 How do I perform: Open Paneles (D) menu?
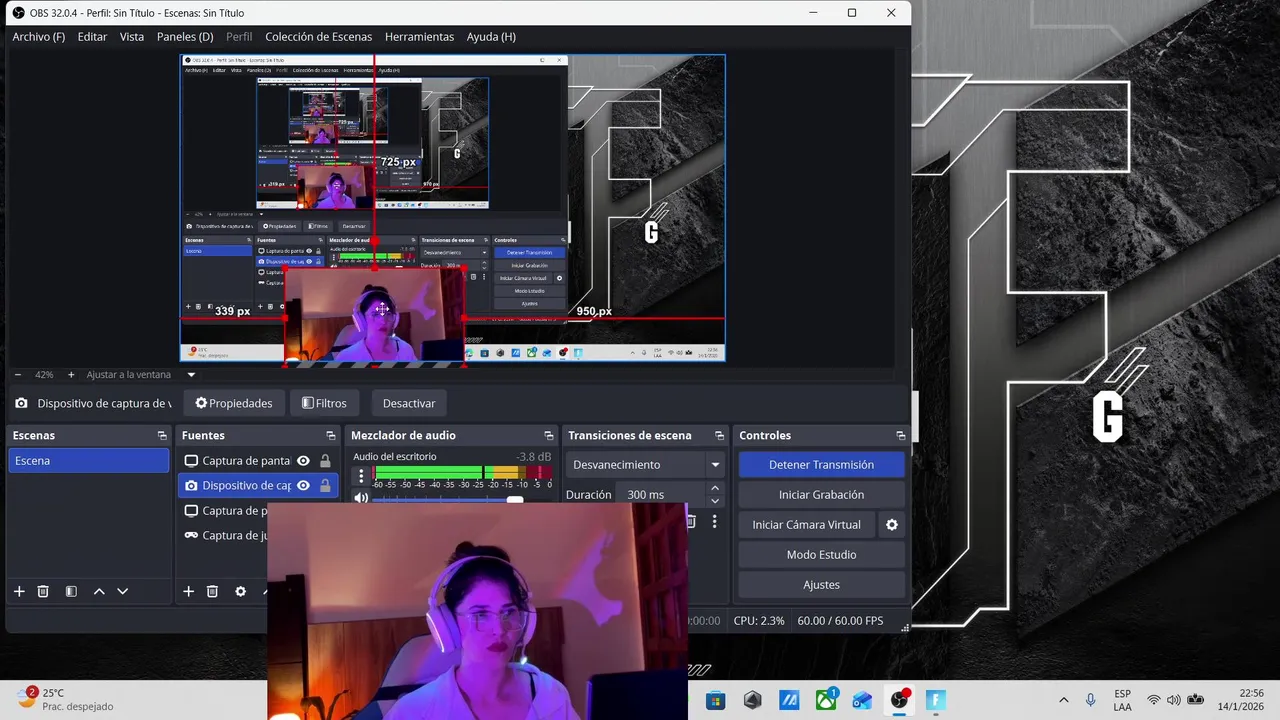tap(185, 37)
